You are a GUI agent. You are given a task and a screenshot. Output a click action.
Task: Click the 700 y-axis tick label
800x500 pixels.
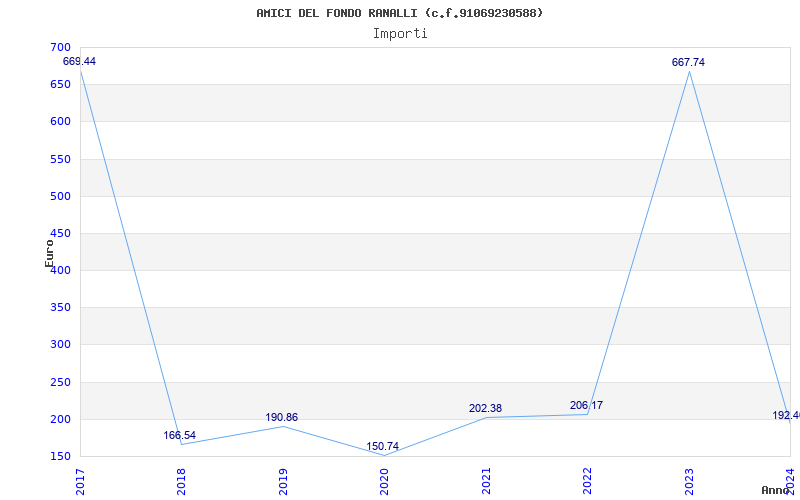point(60,47)
